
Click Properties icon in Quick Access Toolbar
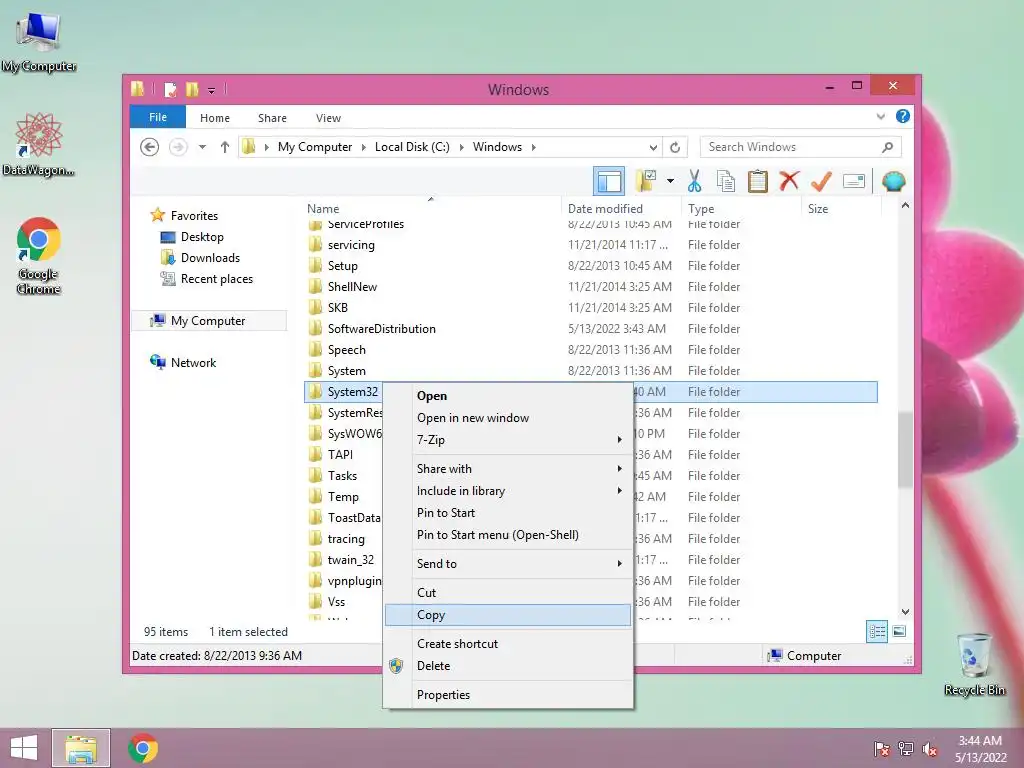pyautogui.click(x=170, y=89)
